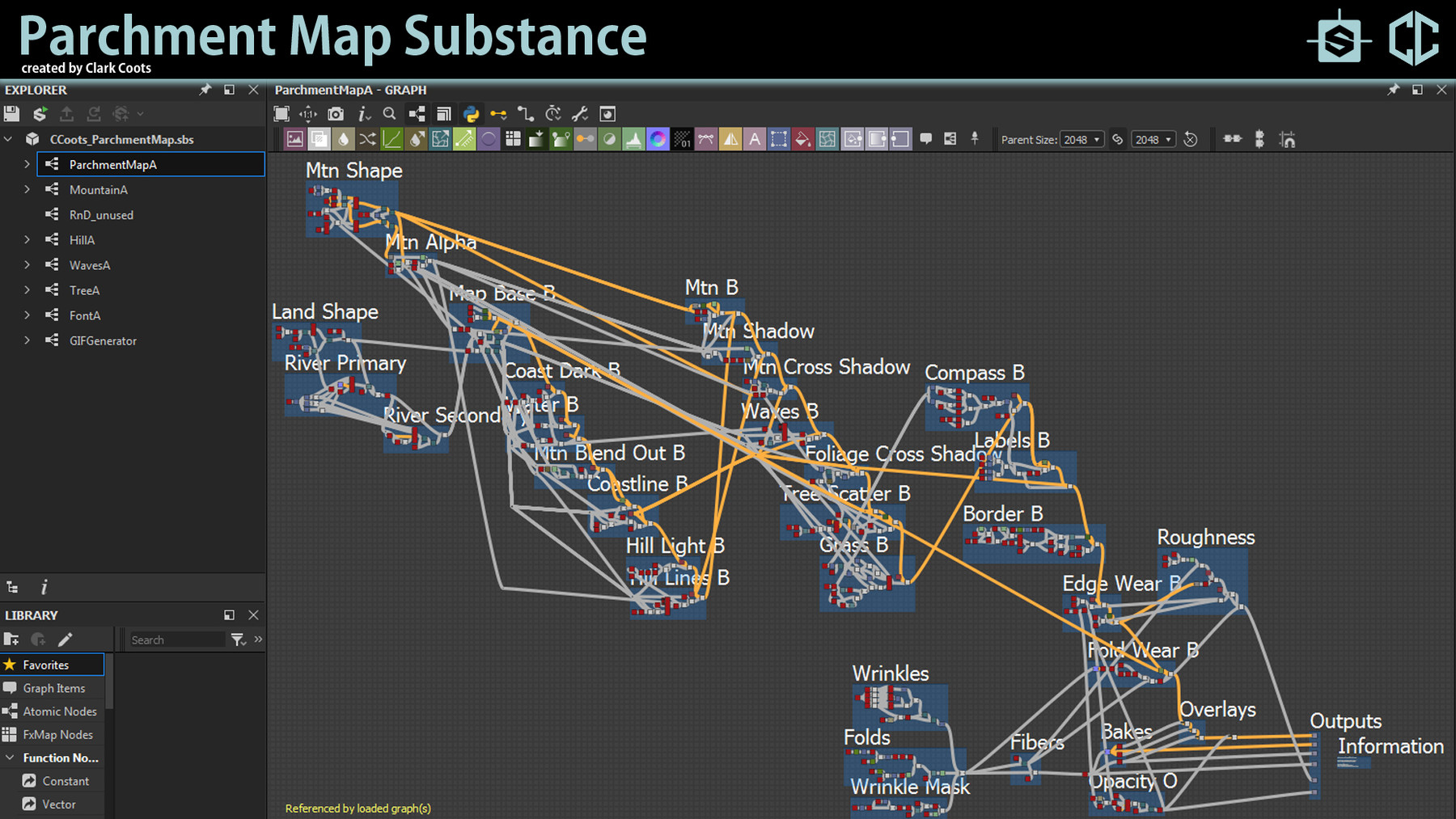Screen dimensions: 1456x819
Task: Select the Atomic Nodes library category
Action: coord(53,711)
